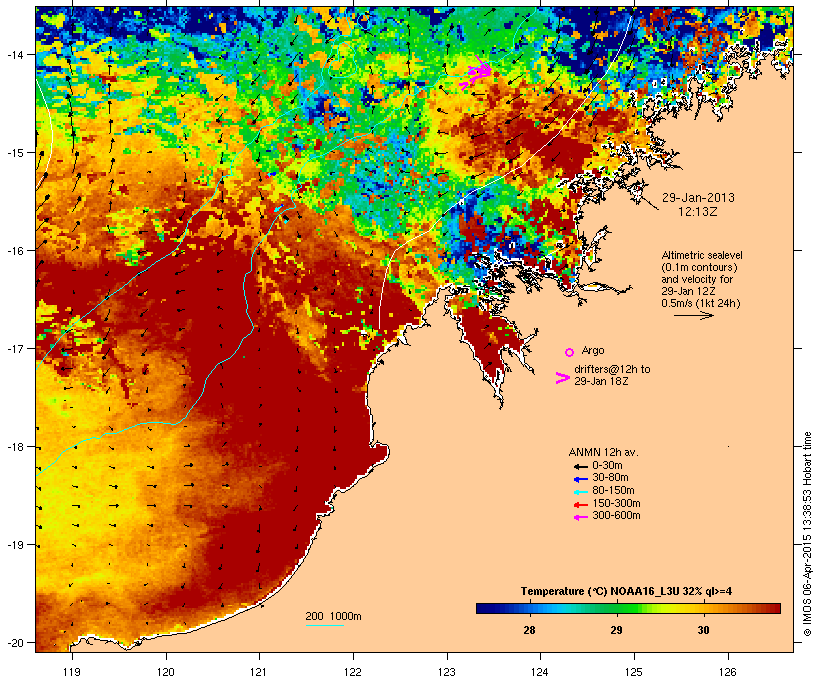Click the colorbar value 30
Screen dimensions: 820x680
click(x=703, y=630)
